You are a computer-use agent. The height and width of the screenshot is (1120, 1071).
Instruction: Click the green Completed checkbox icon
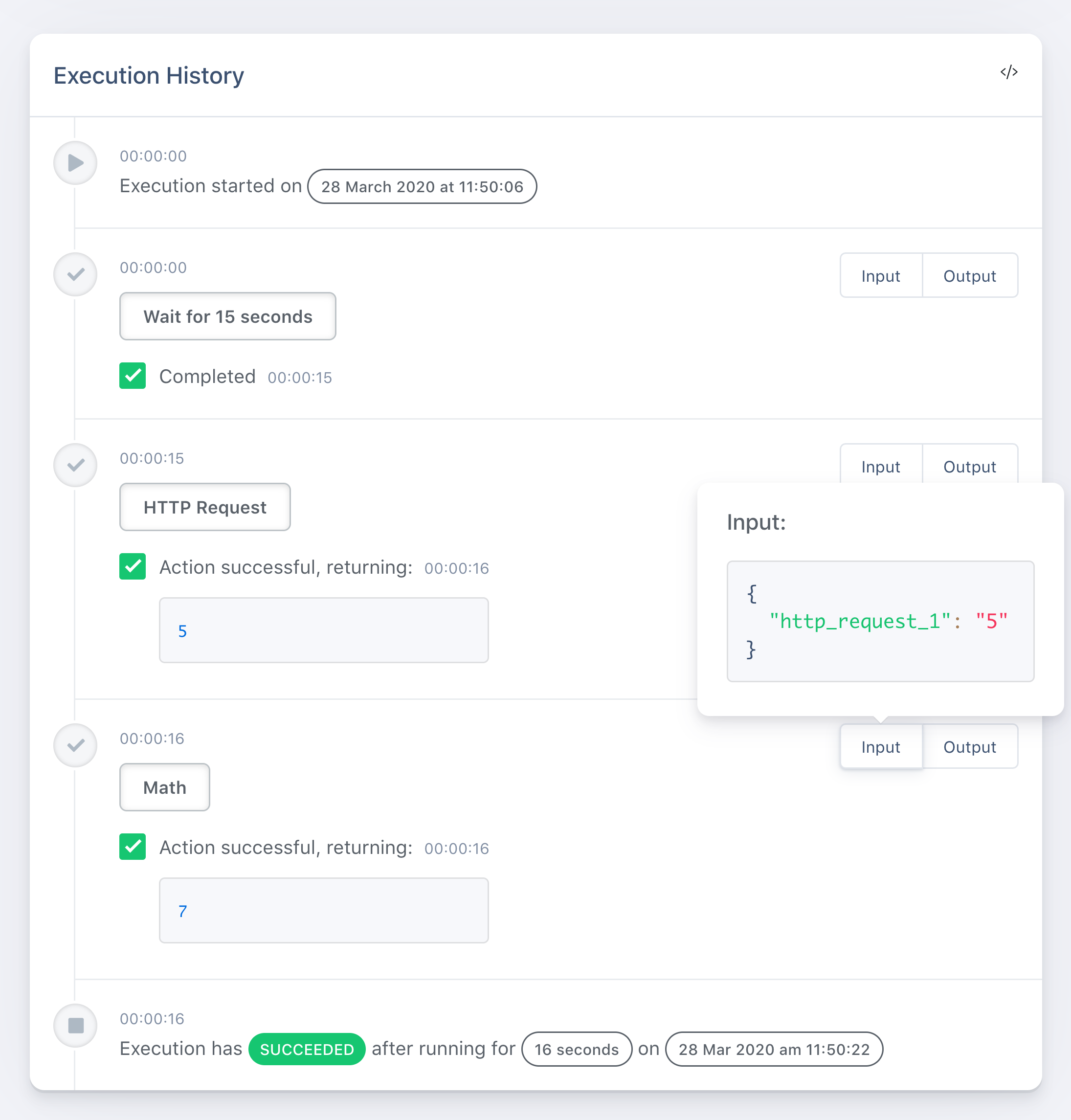[x=133, y=376]
